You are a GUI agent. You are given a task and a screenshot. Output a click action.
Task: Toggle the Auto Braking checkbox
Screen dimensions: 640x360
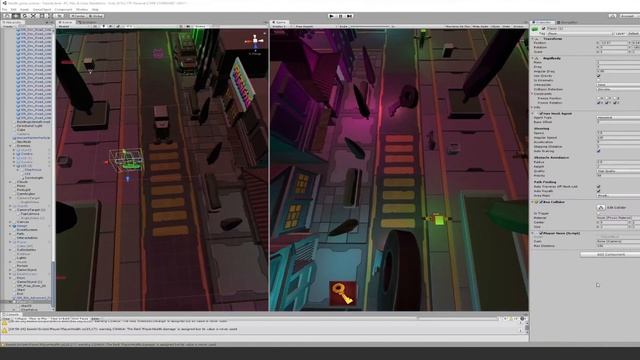coord(599,151)
